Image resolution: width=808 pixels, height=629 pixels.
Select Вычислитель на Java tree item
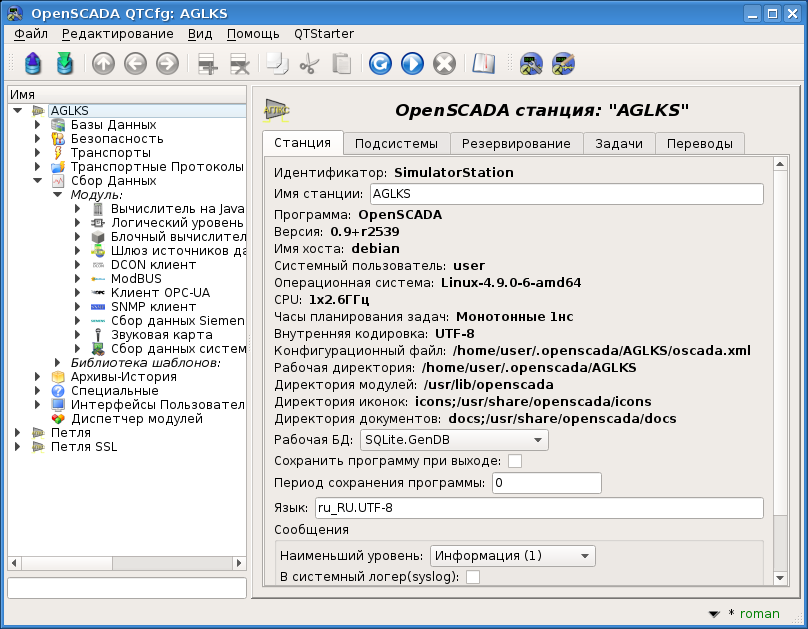click(x=177, y=209)
